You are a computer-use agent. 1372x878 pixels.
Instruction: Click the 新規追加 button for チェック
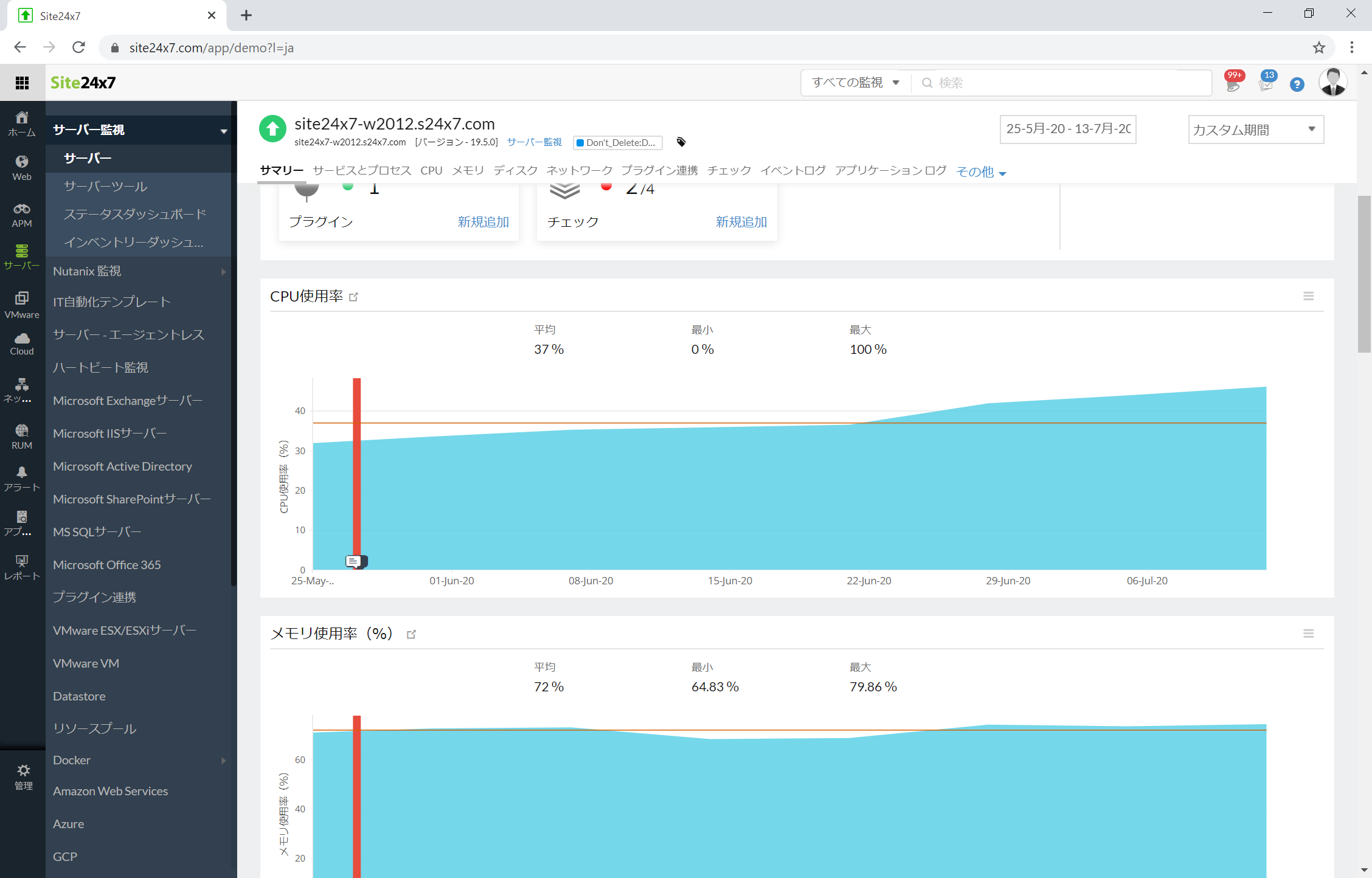[x=741, y=222]
